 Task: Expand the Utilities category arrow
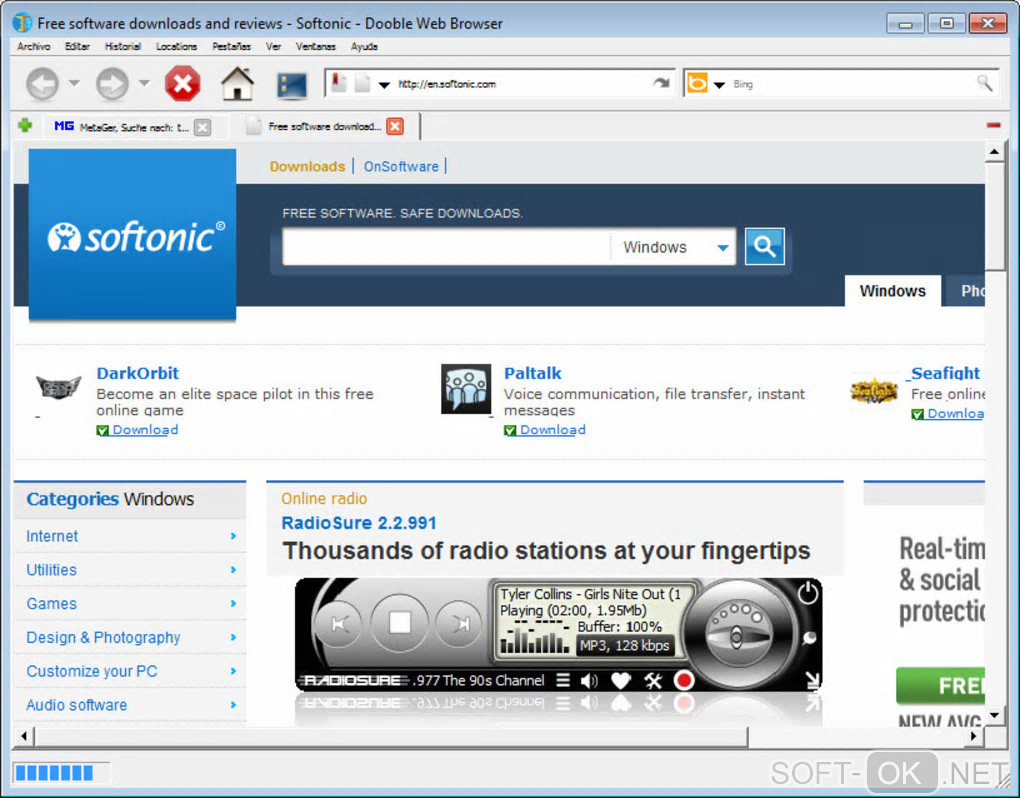point(234,570)
